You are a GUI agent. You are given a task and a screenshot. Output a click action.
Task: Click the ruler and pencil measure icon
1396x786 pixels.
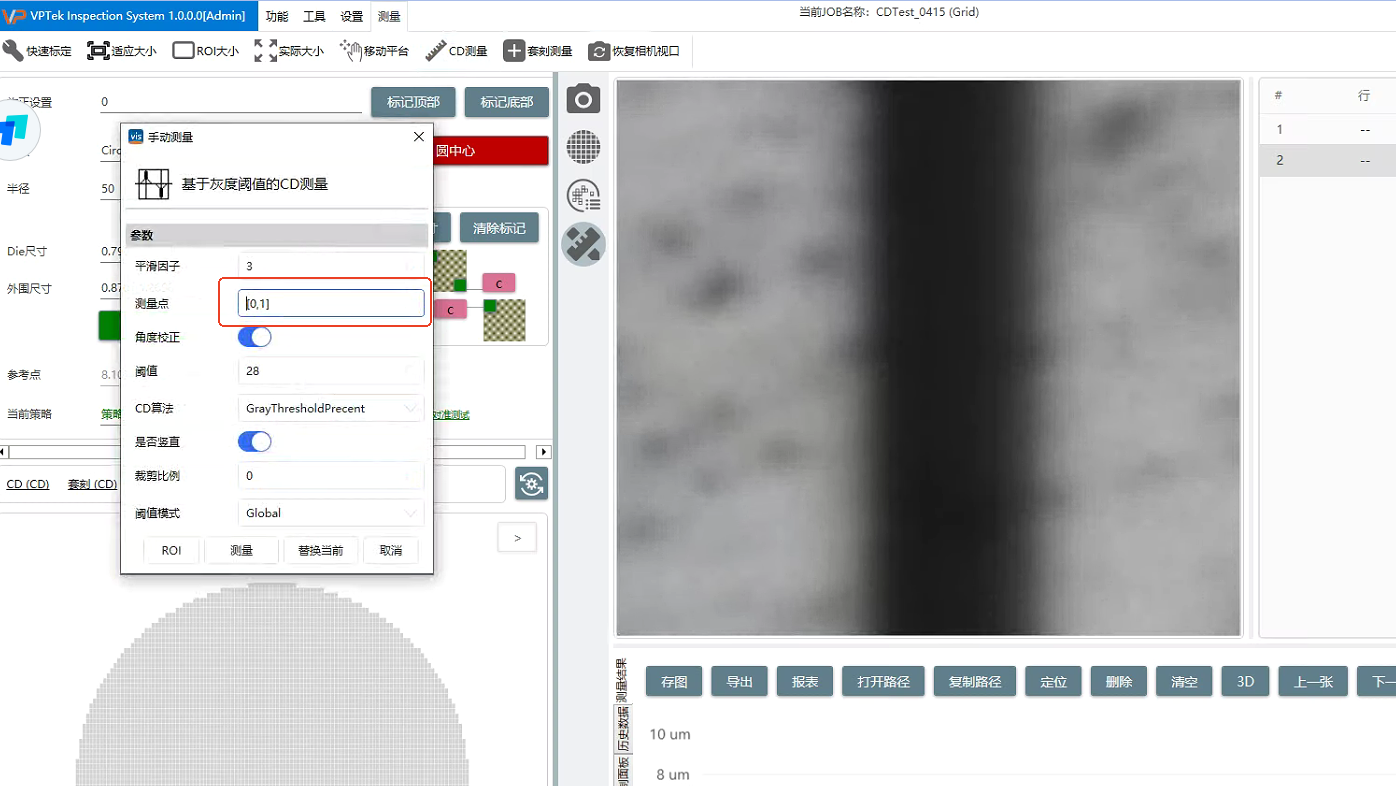click(584, 244)
